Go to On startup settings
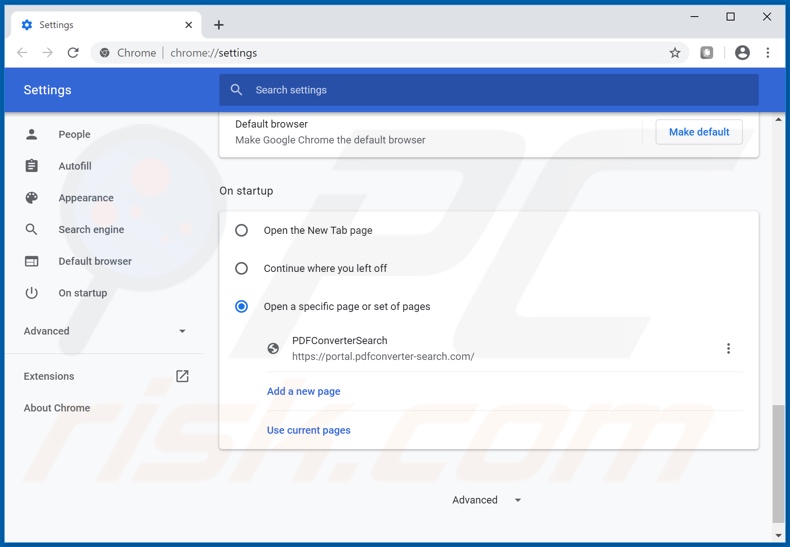Viewport: 790px width, 547px height. click(x=83, y=293)
